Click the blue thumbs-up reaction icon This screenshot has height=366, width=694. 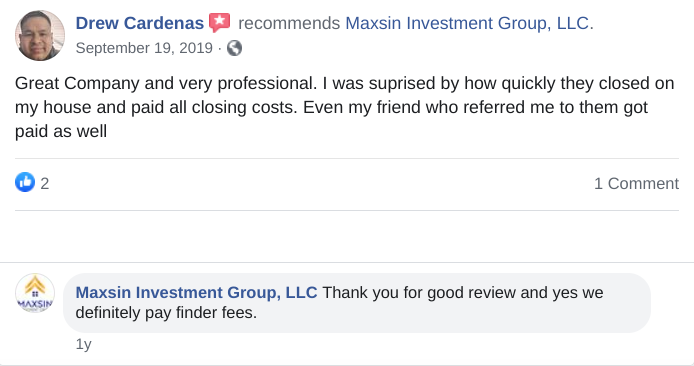[x=25, y=182]
